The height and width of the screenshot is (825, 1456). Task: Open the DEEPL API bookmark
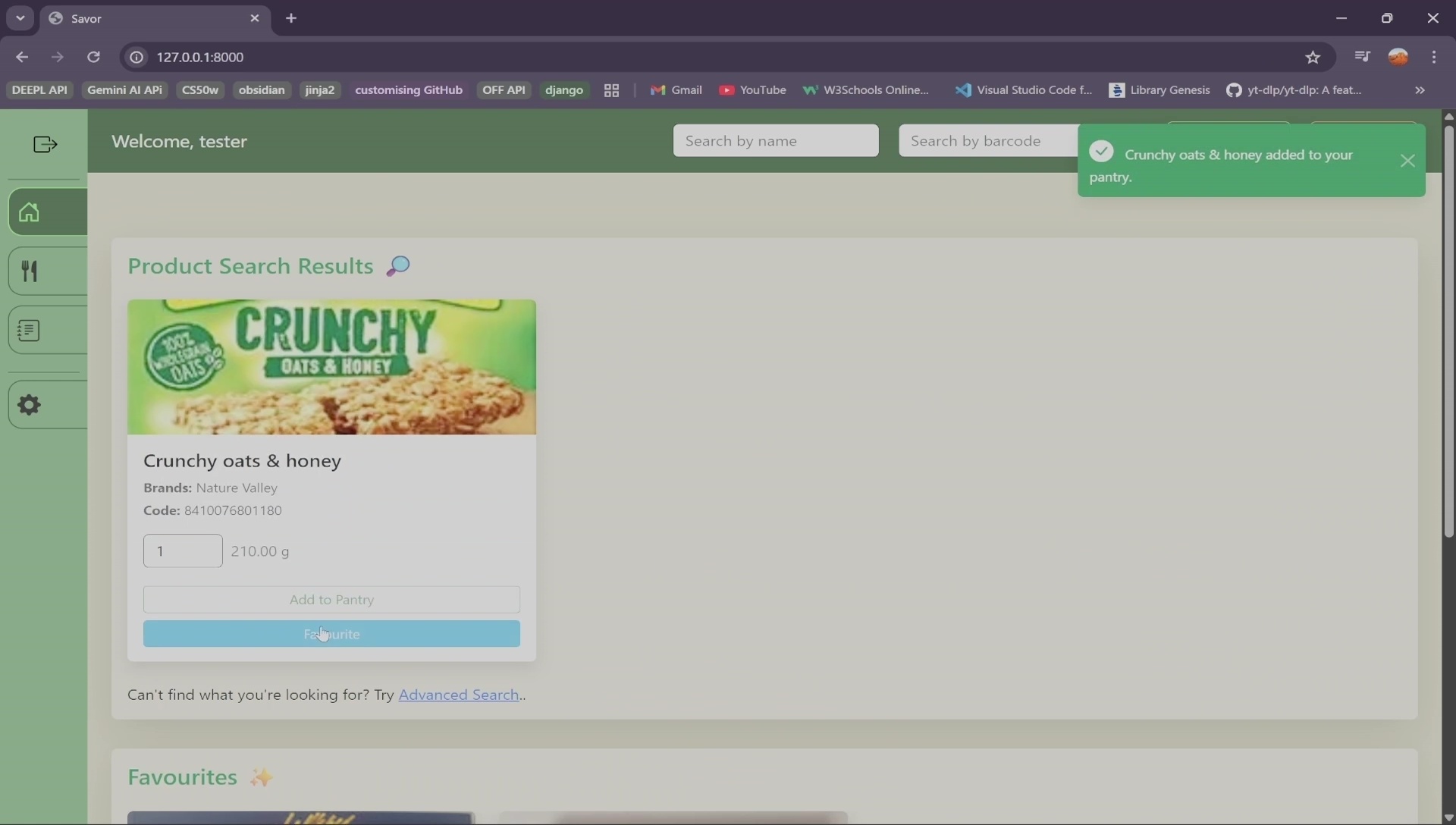(x=39, y=89)
